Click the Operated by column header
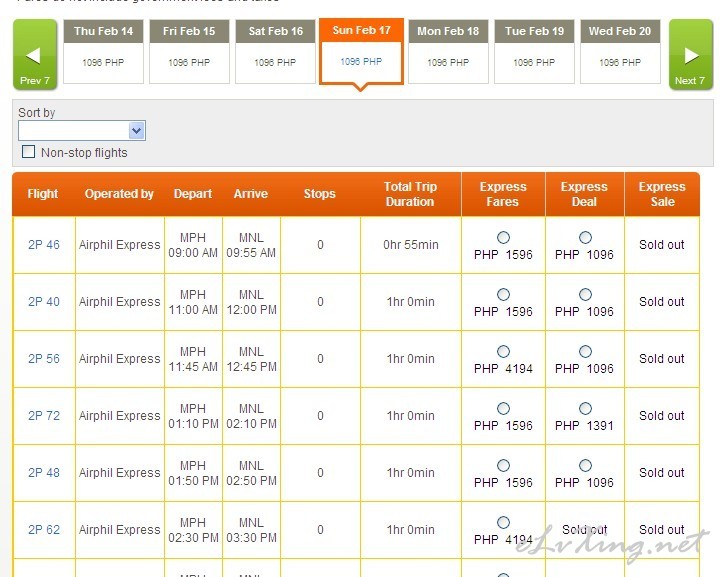 click(x=119, y=194)
